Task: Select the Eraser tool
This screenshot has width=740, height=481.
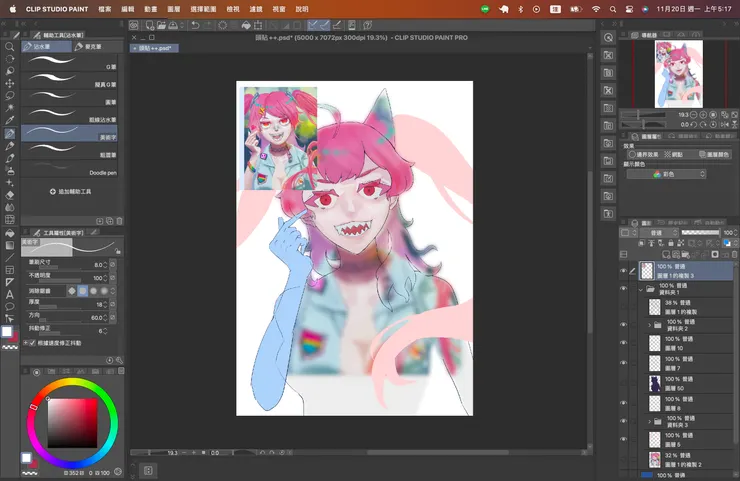Action: 9,195
